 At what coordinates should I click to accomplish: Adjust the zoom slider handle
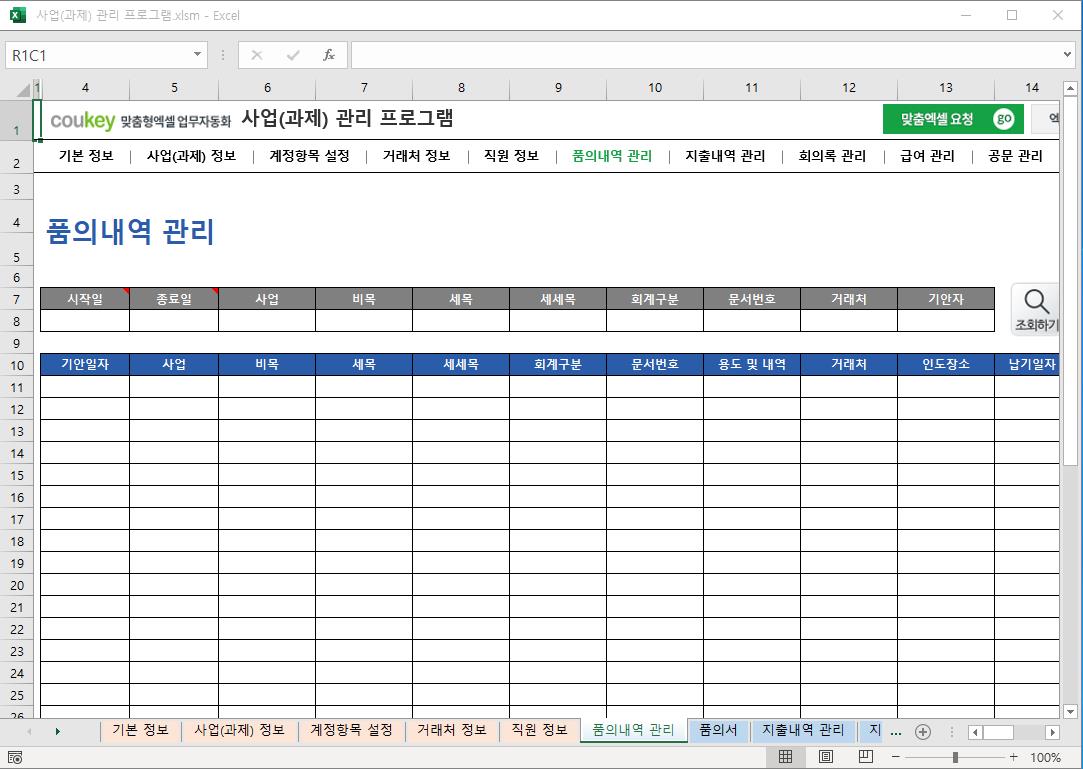click(x=955, y=757)
